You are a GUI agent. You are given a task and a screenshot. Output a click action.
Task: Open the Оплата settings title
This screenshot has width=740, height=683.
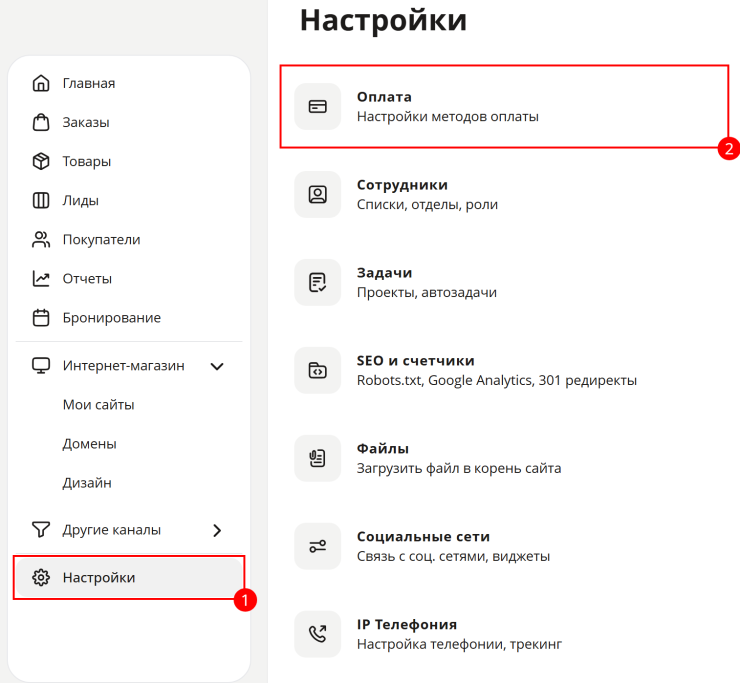pos(384,97)
